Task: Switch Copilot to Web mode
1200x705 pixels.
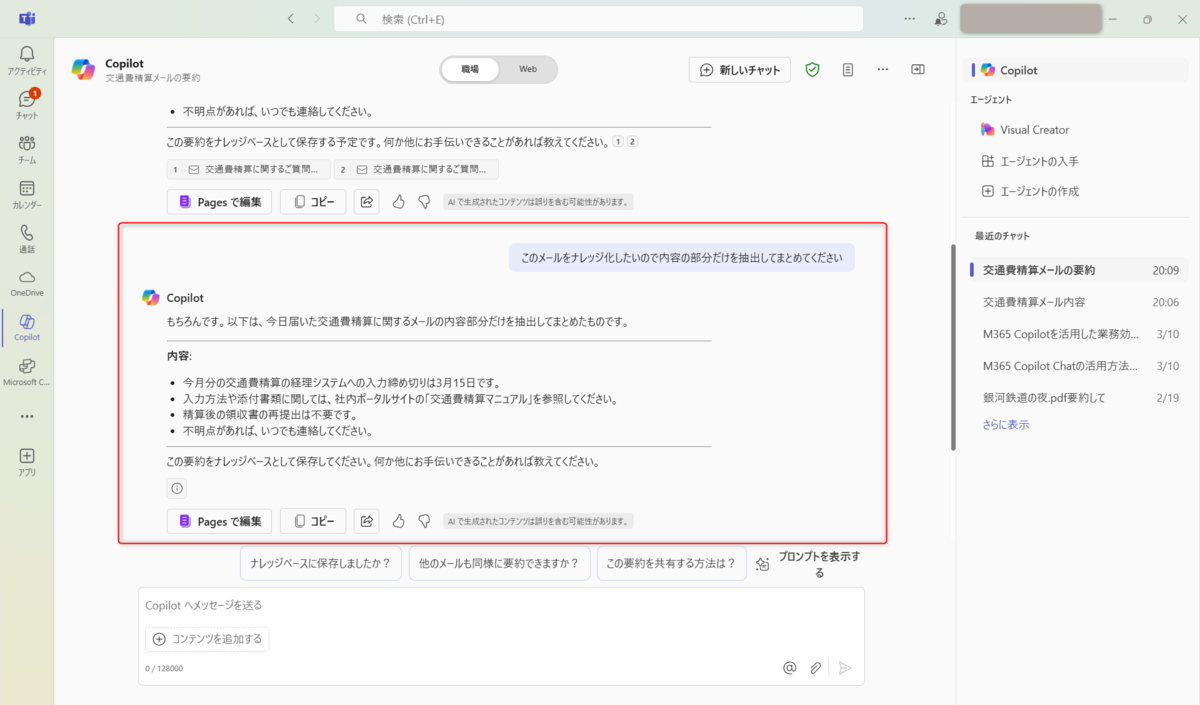Action: 528,69
